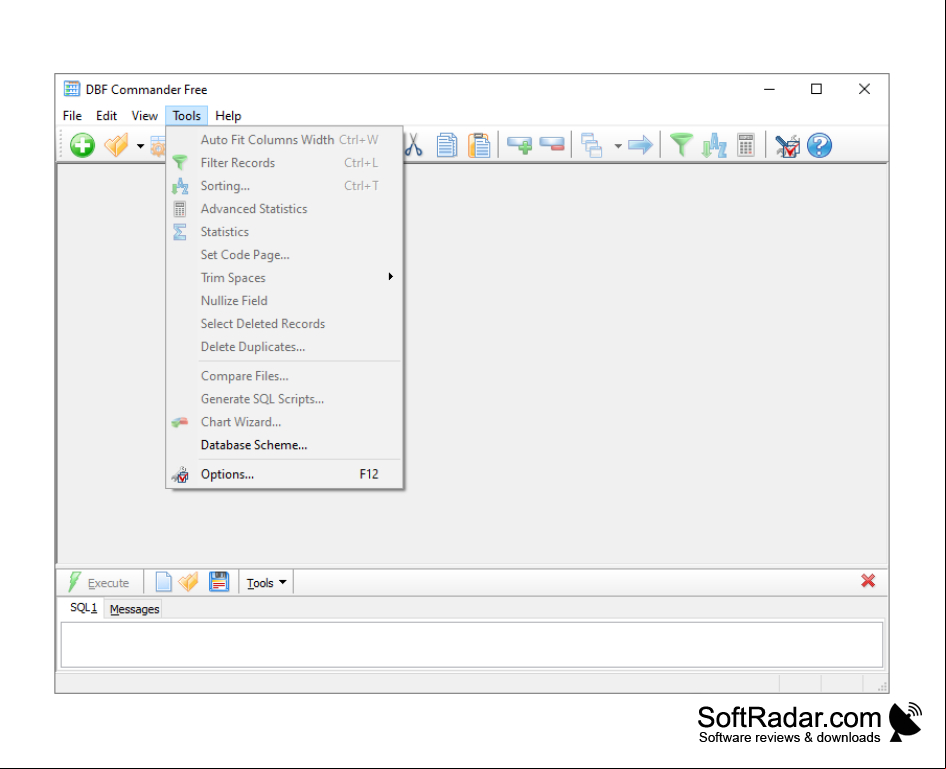Click the new SQL script page icon

pos(163,582)
